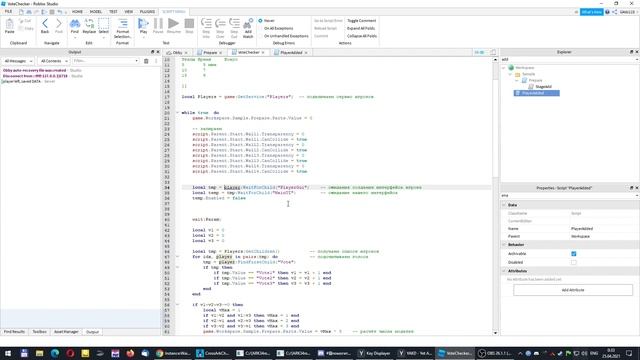The height and width of the screenshot is (360, 640).
Task: Switch to MODEL ribbon tab
Action: [x=96, y=12]
